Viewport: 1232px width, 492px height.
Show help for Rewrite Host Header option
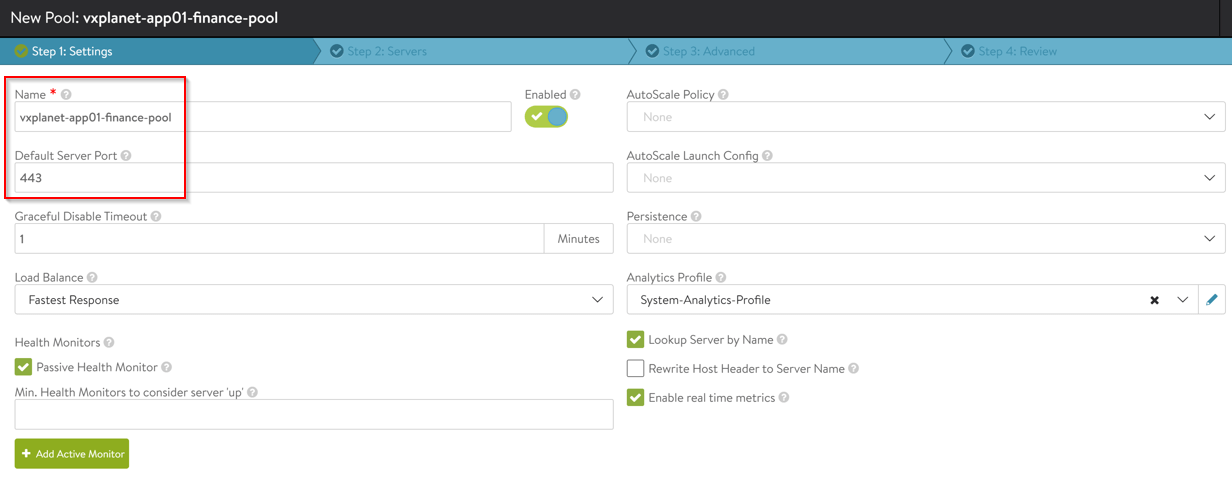coord(854,369)
